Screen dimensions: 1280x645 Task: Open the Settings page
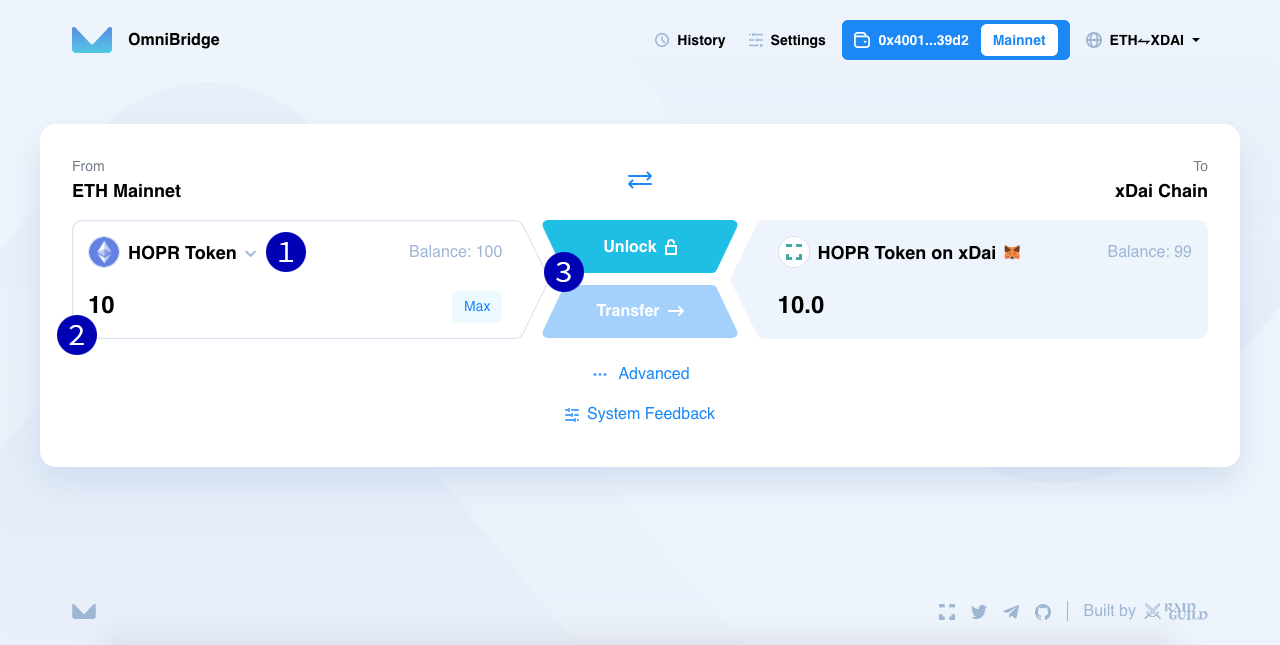click(787, 40)
